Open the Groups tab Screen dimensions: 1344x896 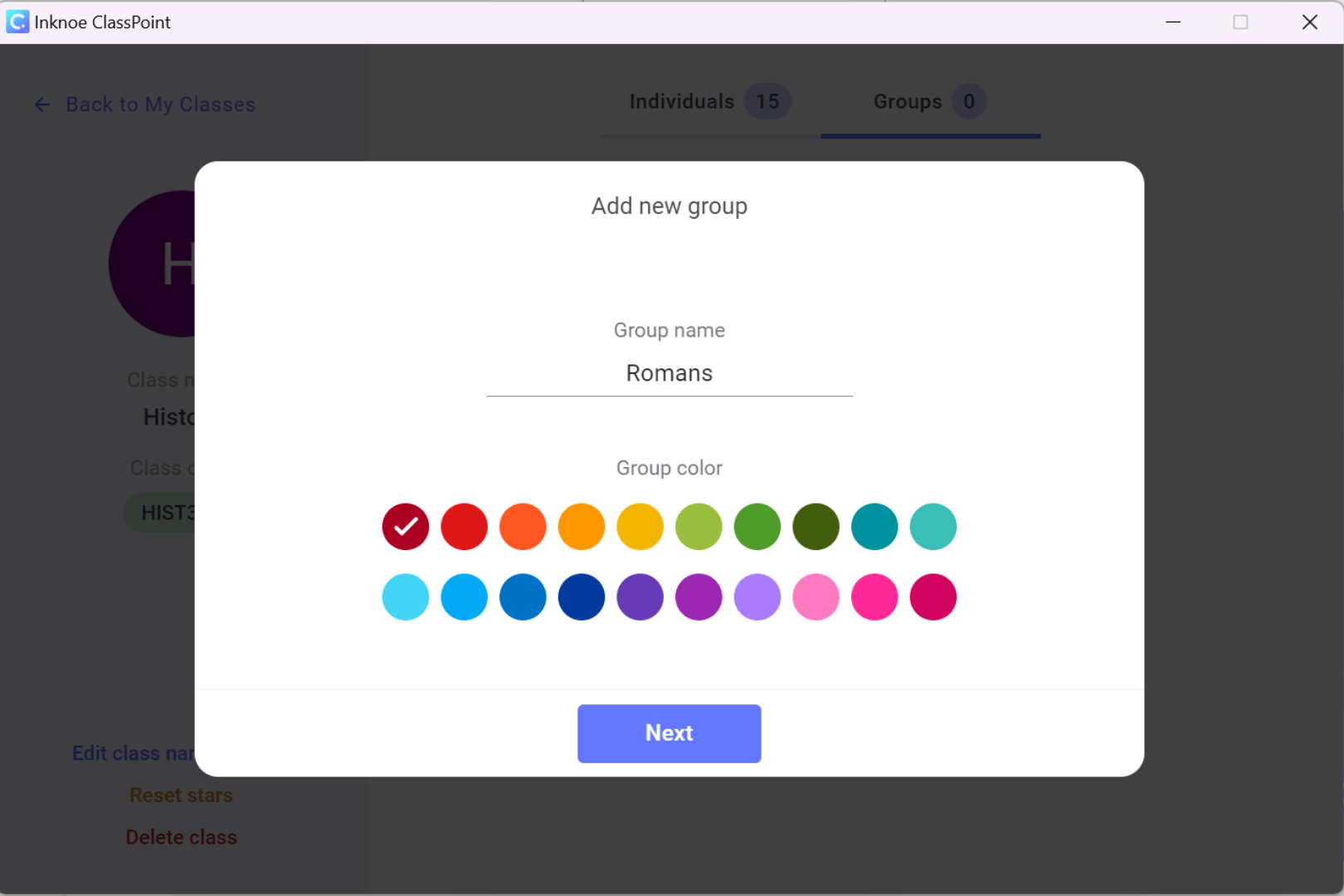pos(930,102)
